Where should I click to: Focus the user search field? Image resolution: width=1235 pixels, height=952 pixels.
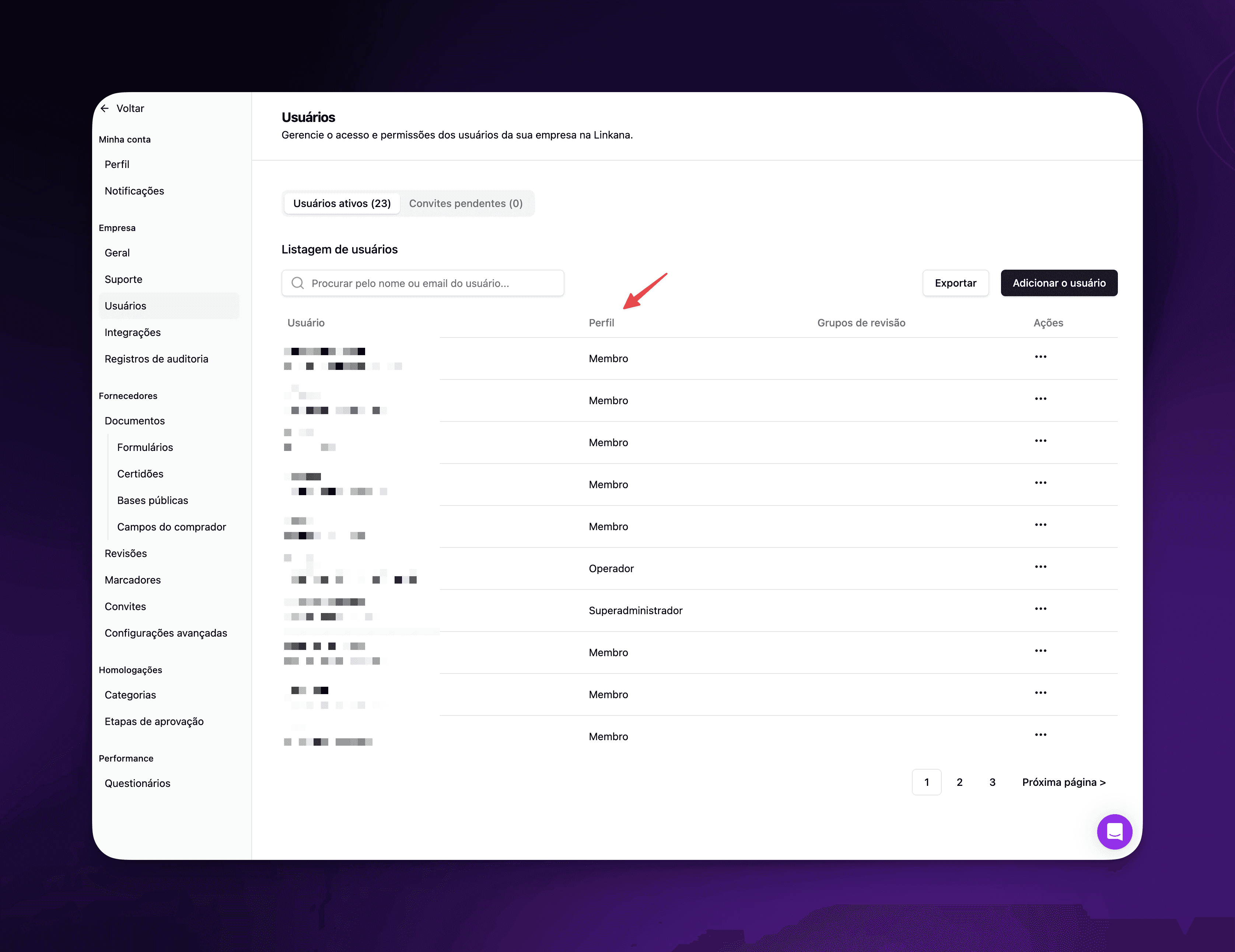423,283
